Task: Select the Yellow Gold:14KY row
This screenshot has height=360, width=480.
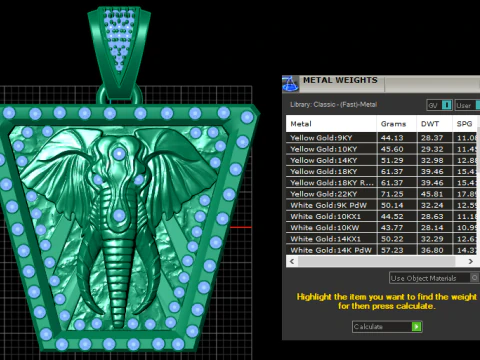Action: [x=382, y=160]
